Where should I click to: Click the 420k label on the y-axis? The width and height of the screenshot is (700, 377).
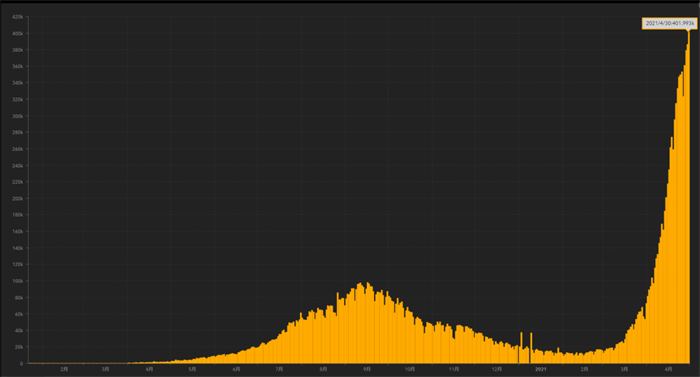click(17, 17)
